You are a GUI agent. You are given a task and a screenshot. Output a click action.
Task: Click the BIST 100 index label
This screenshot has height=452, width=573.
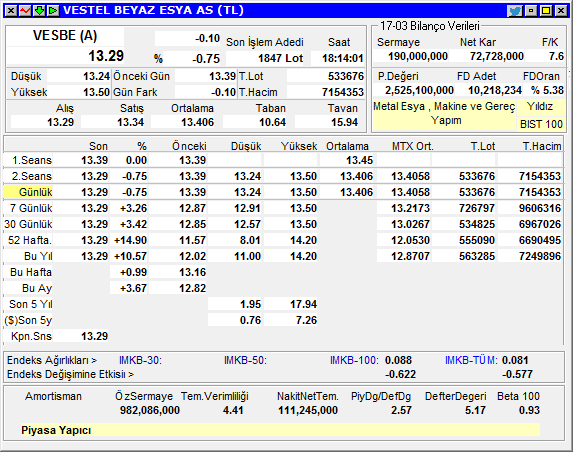pyautogui.click(x=541, y=124)
